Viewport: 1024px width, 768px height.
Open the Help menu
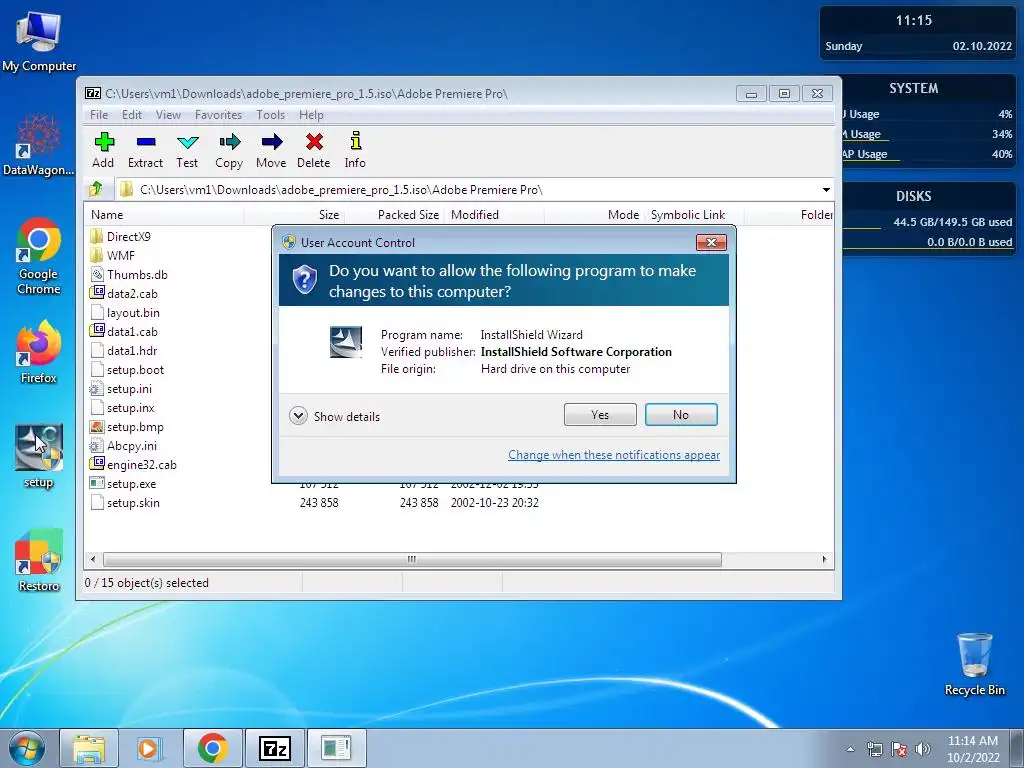(311, 115)
